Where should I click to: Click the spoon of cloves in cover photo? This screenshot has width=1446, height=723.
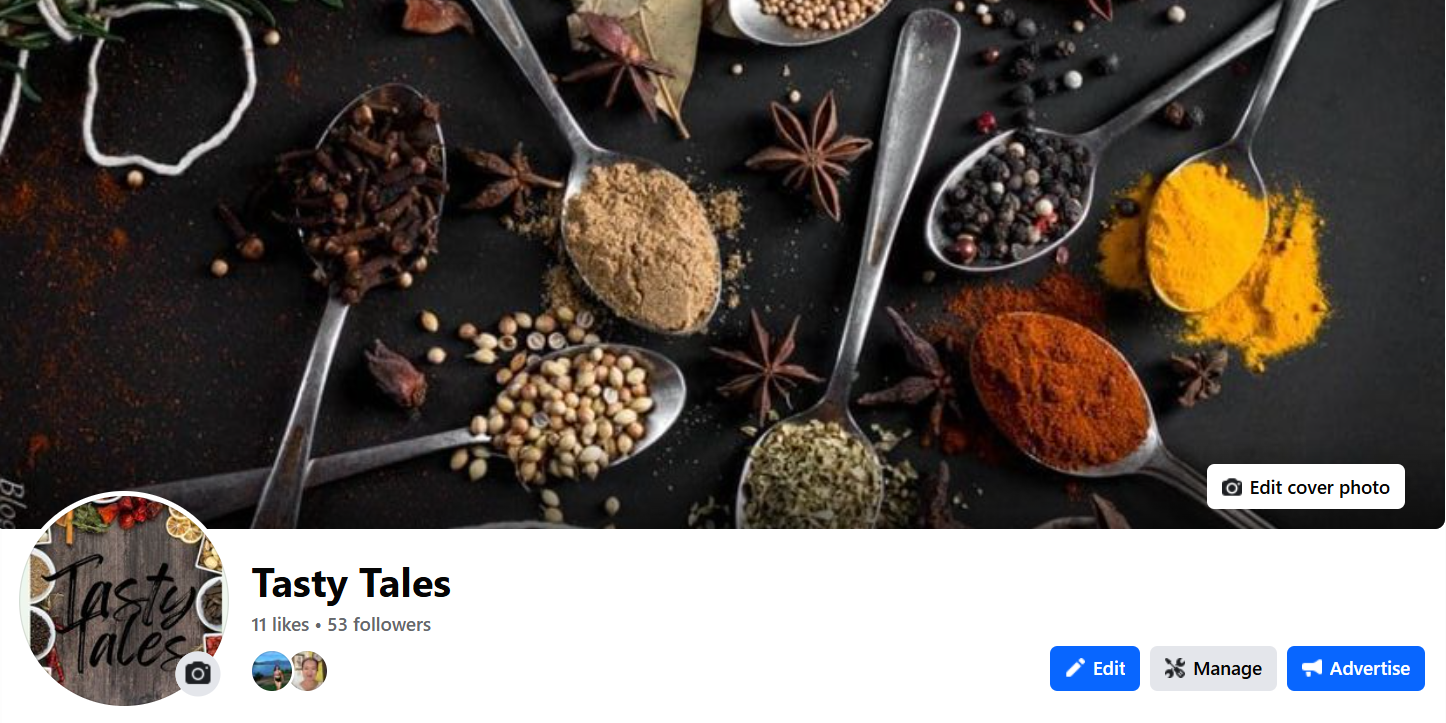pos(362,190)
